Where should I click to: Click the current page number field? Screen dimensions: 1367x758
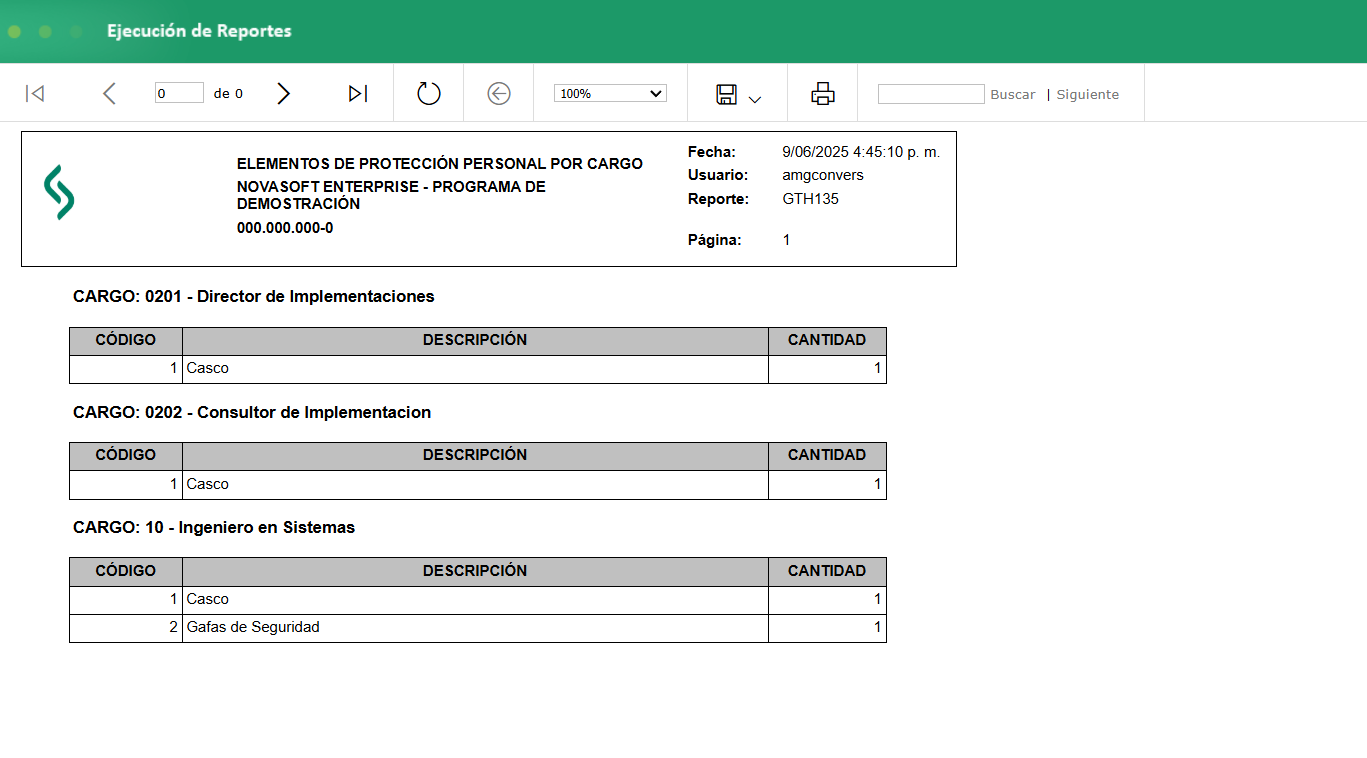click(x=179, y=93)
